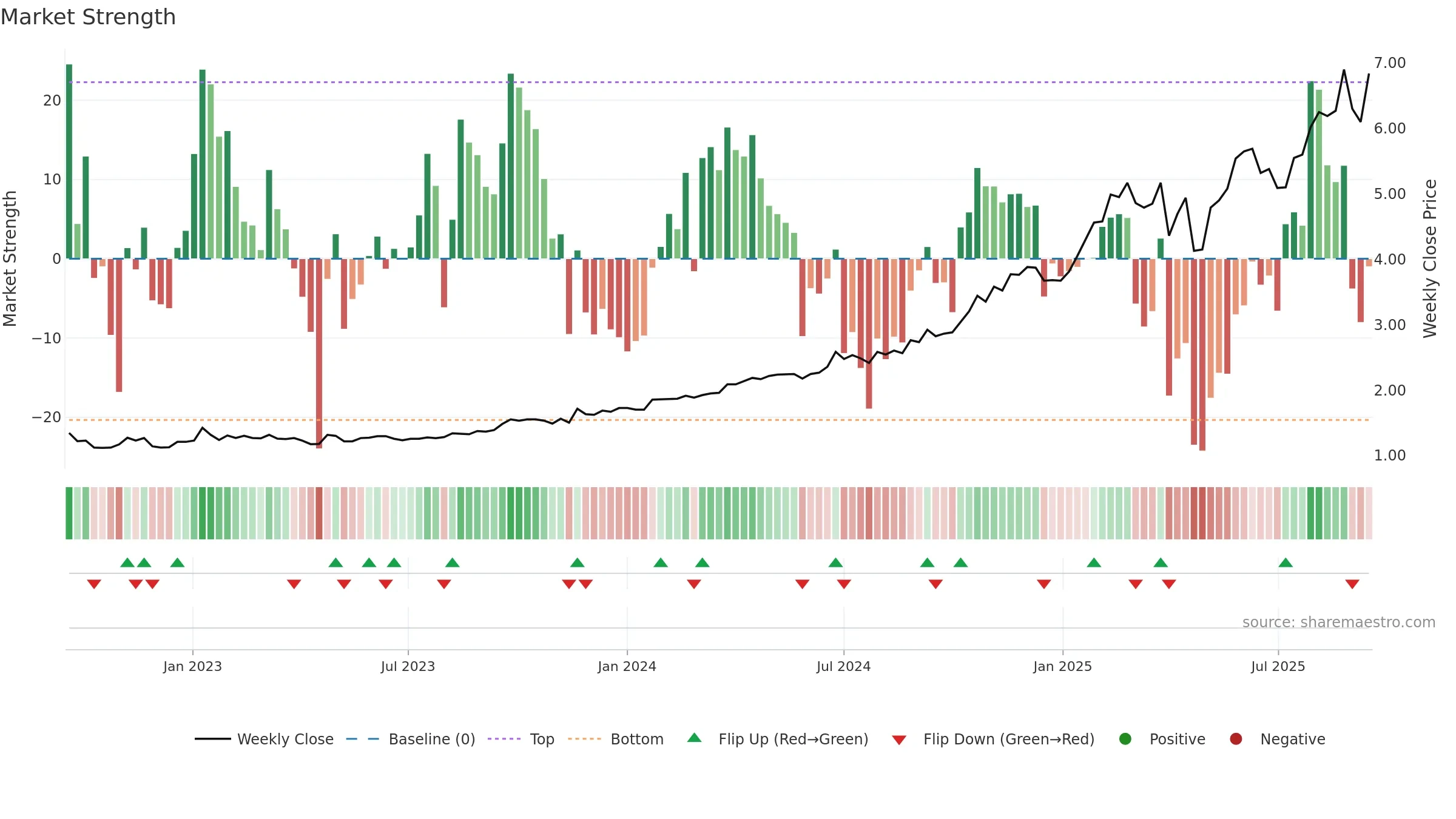Image resolution: width=1456 pixels, height=819 pixels.
Task: Hide the Top dotted line via legend
Action: 521,739
